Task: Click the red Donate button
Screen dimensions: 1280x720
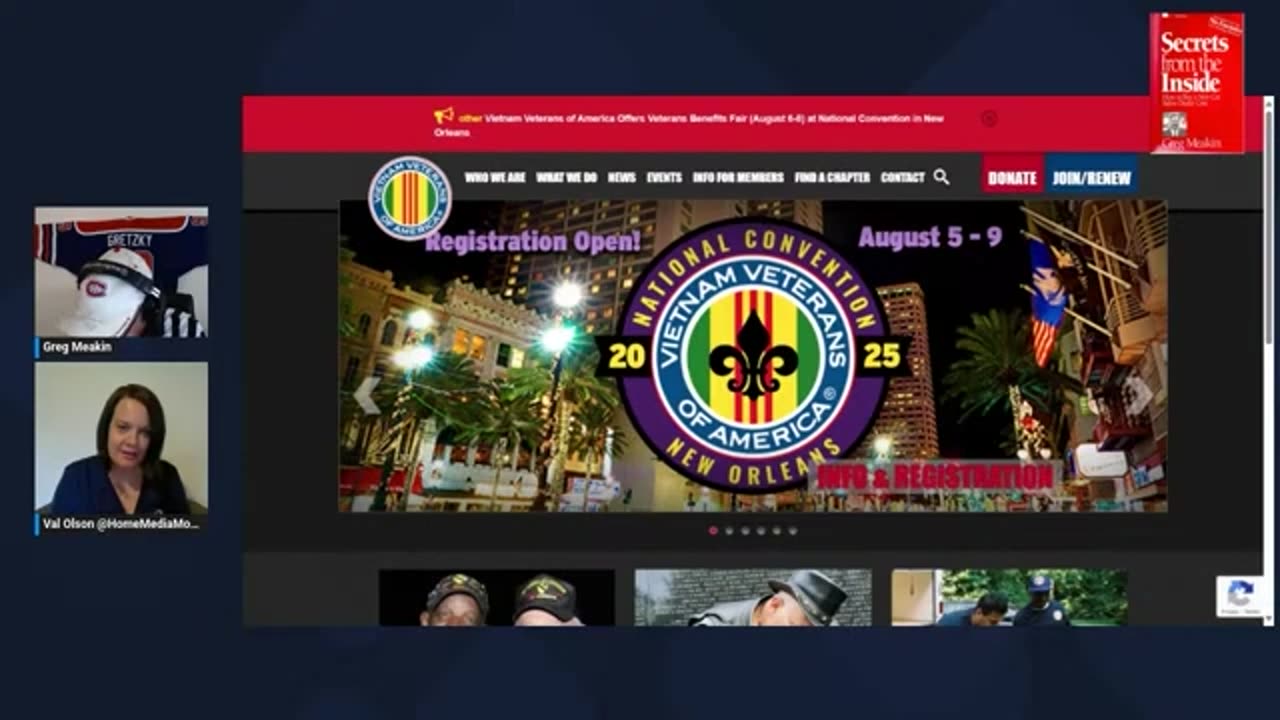Action: click(1012, 178)
